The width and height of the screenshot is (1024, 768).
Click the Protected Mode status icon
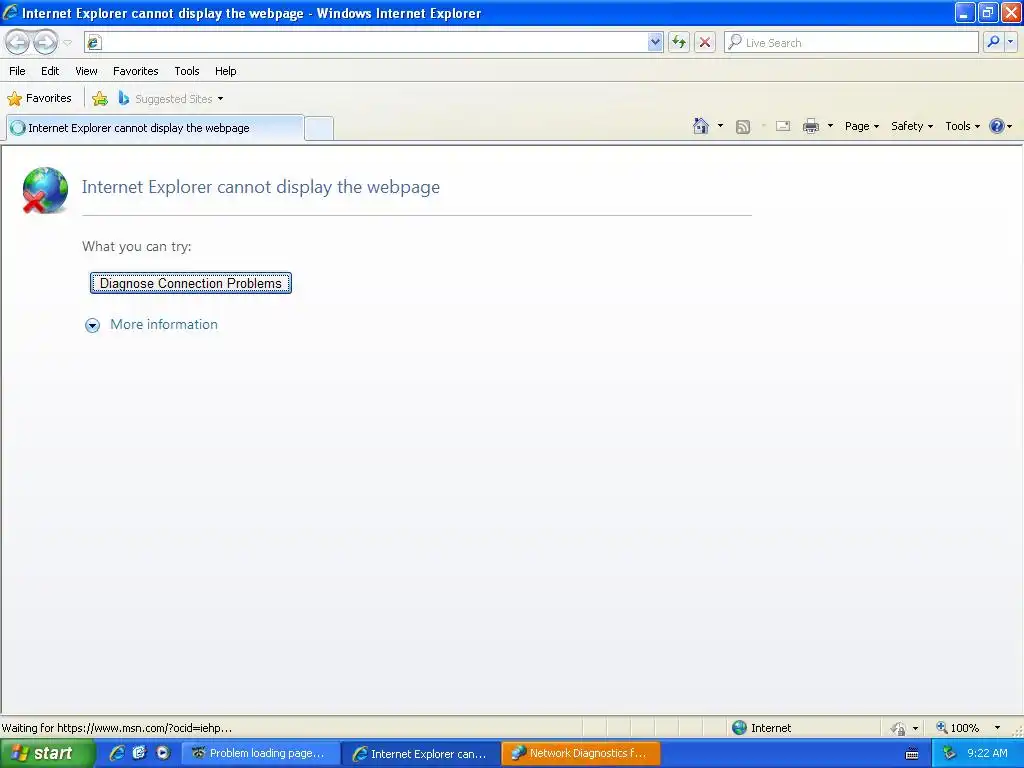click(x=899, y=728)
